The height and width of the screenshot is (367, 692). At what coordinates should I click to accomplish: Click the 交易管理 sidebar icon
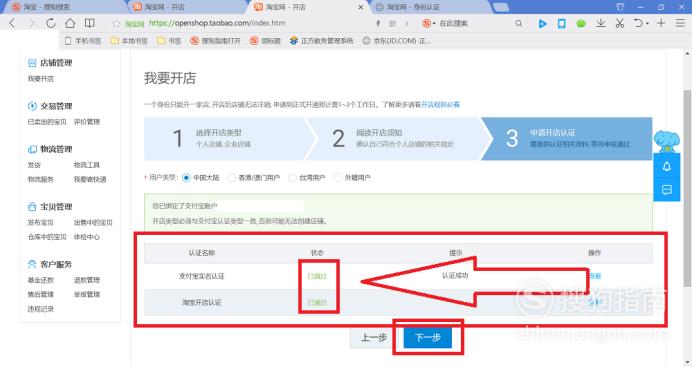(32, 106)
